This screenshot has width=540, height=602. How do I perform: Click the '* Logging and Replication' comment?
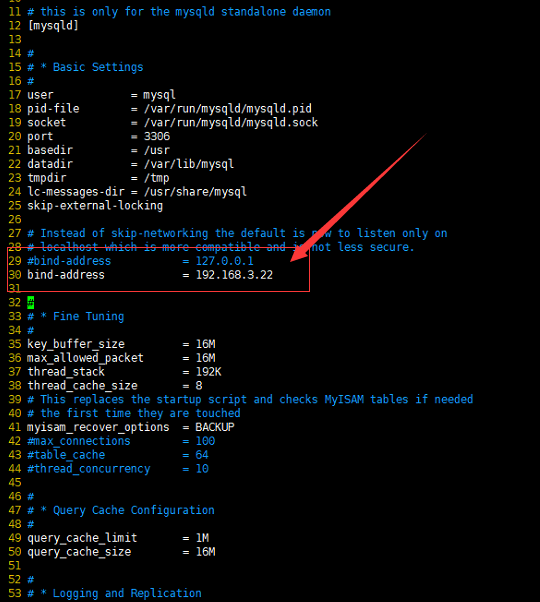coord(121,593)
